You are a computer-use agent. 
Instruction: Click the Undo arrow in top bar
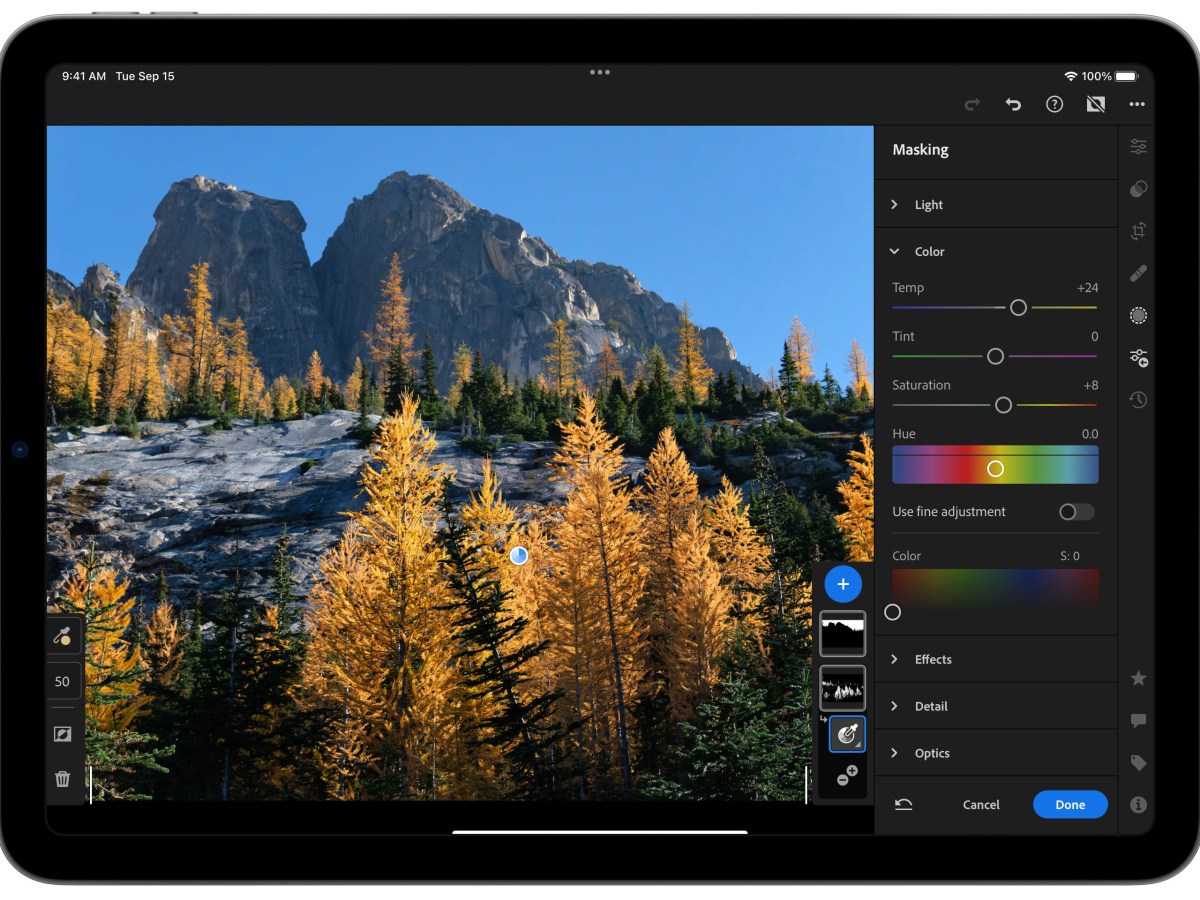pyautogui.click(x=1013, y=104)
